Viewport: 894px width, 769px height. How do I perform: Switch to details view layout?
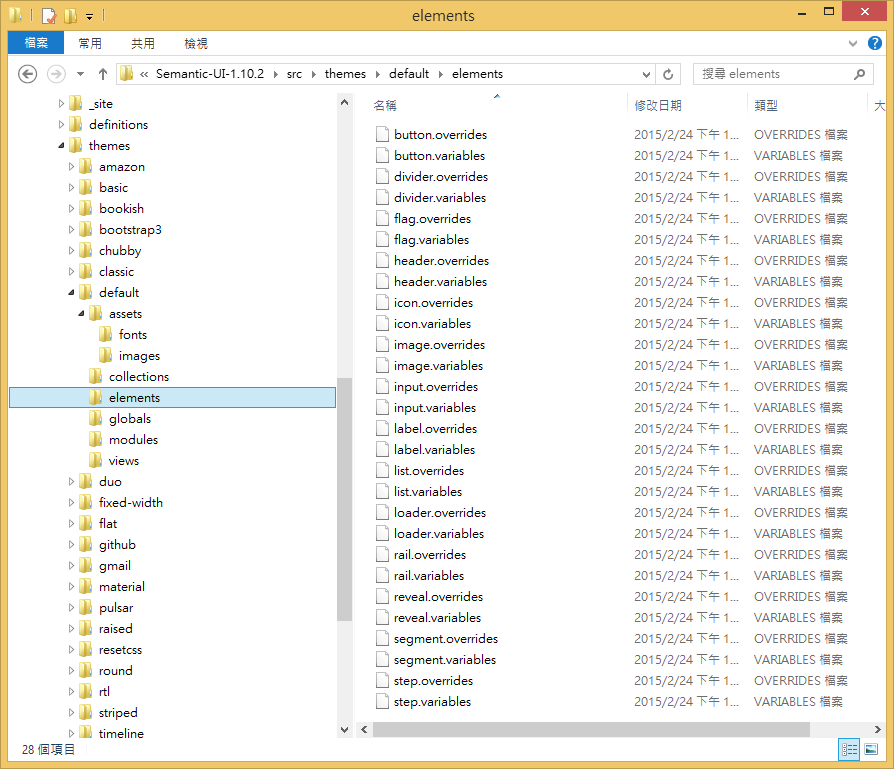pyautogui.click(x=849, y=749)
